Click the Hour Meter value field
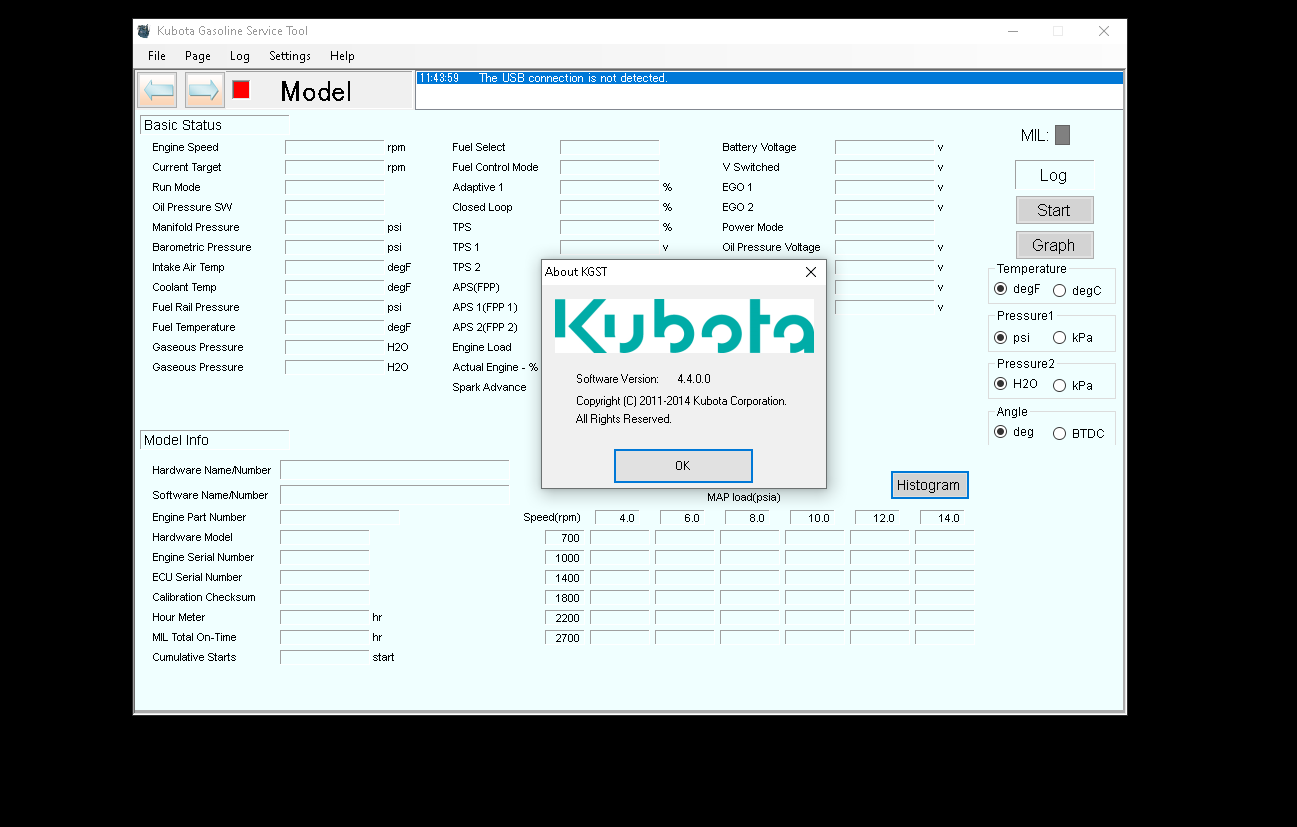The width and height of the screenshot is (1297, 827). tap(324, 617)
